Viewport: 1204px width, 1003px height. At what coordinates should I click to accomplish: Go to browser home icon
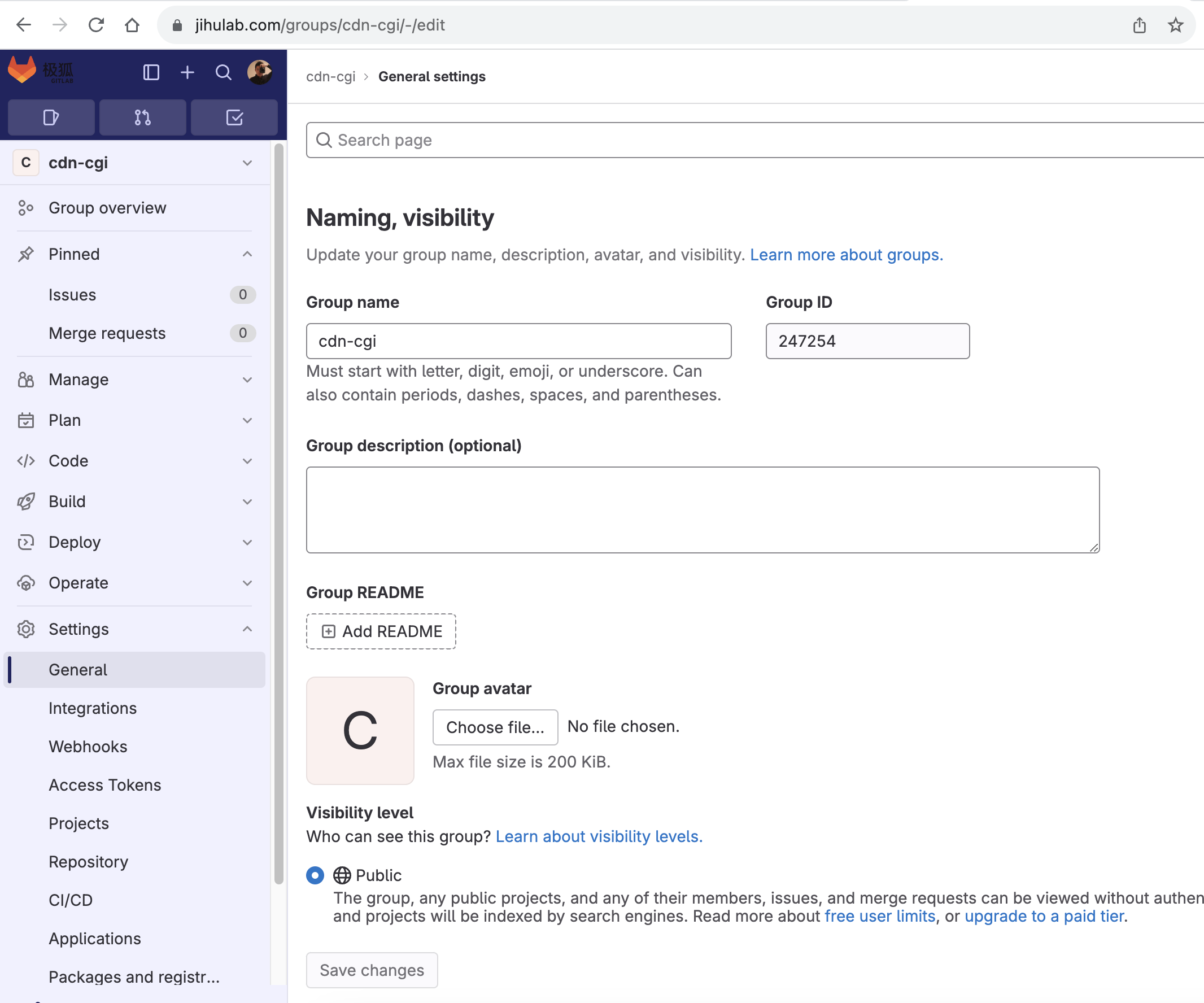point(132,25)
